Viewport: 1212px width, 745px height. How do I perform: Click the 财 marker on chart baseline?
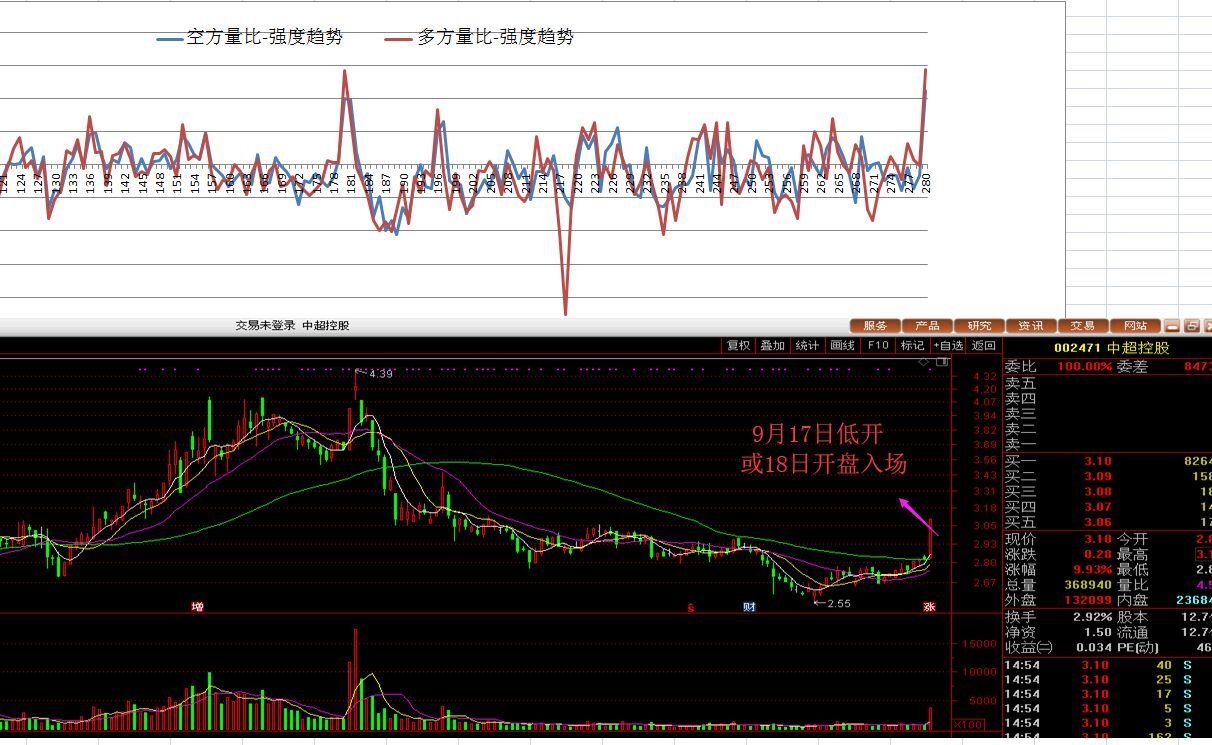[749, 607]
